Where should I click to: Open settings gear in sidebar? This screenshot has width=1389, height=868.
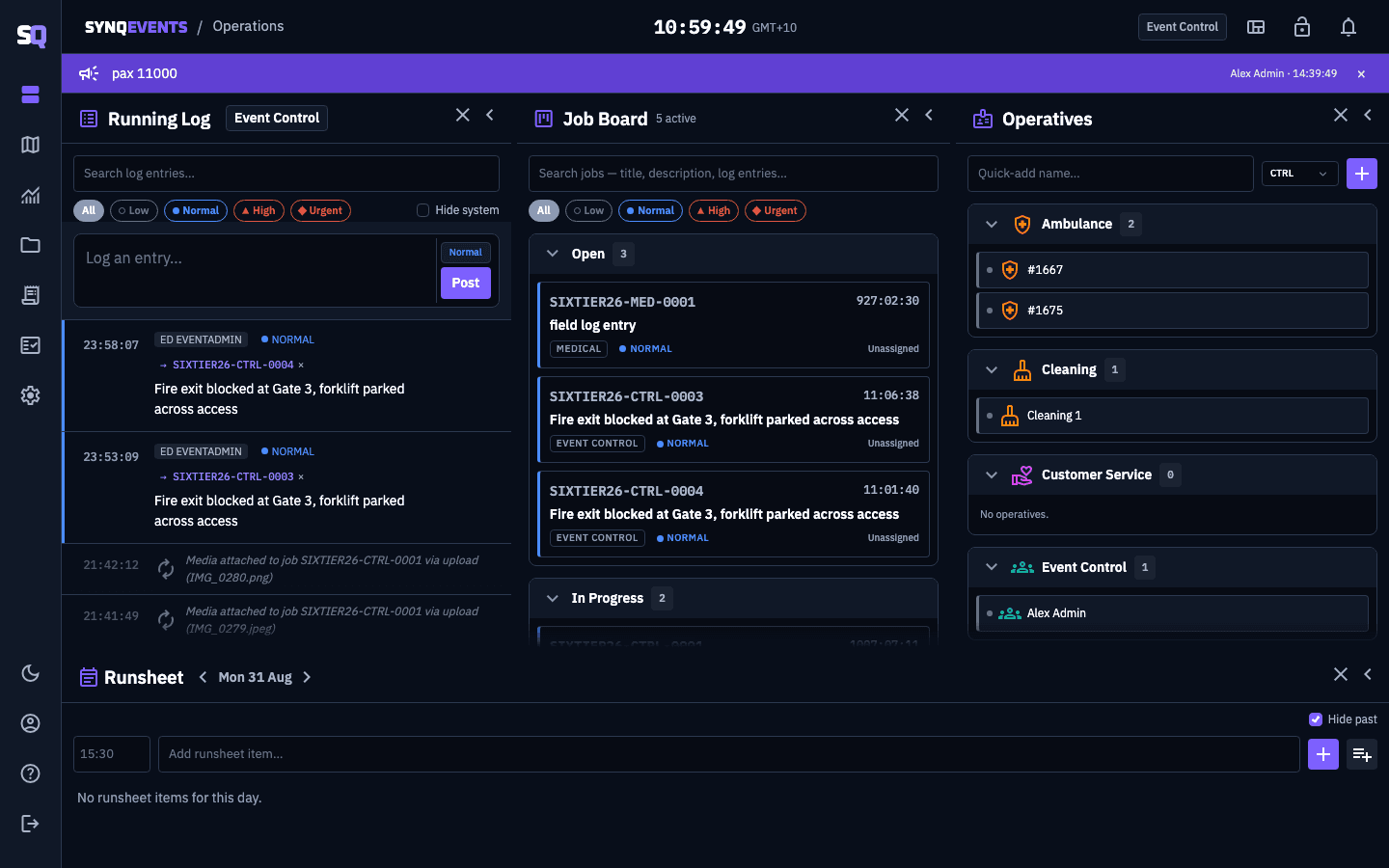click(x=30, y=395)
